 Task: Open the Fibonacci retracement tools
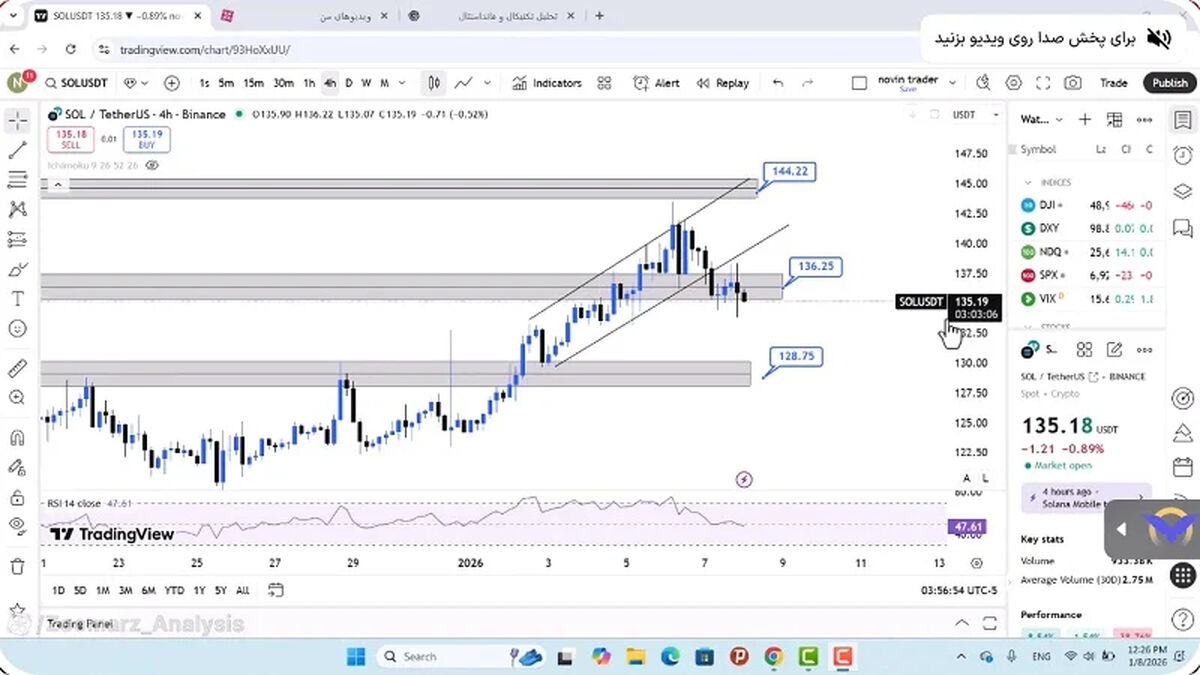click(x=17, y=180)
